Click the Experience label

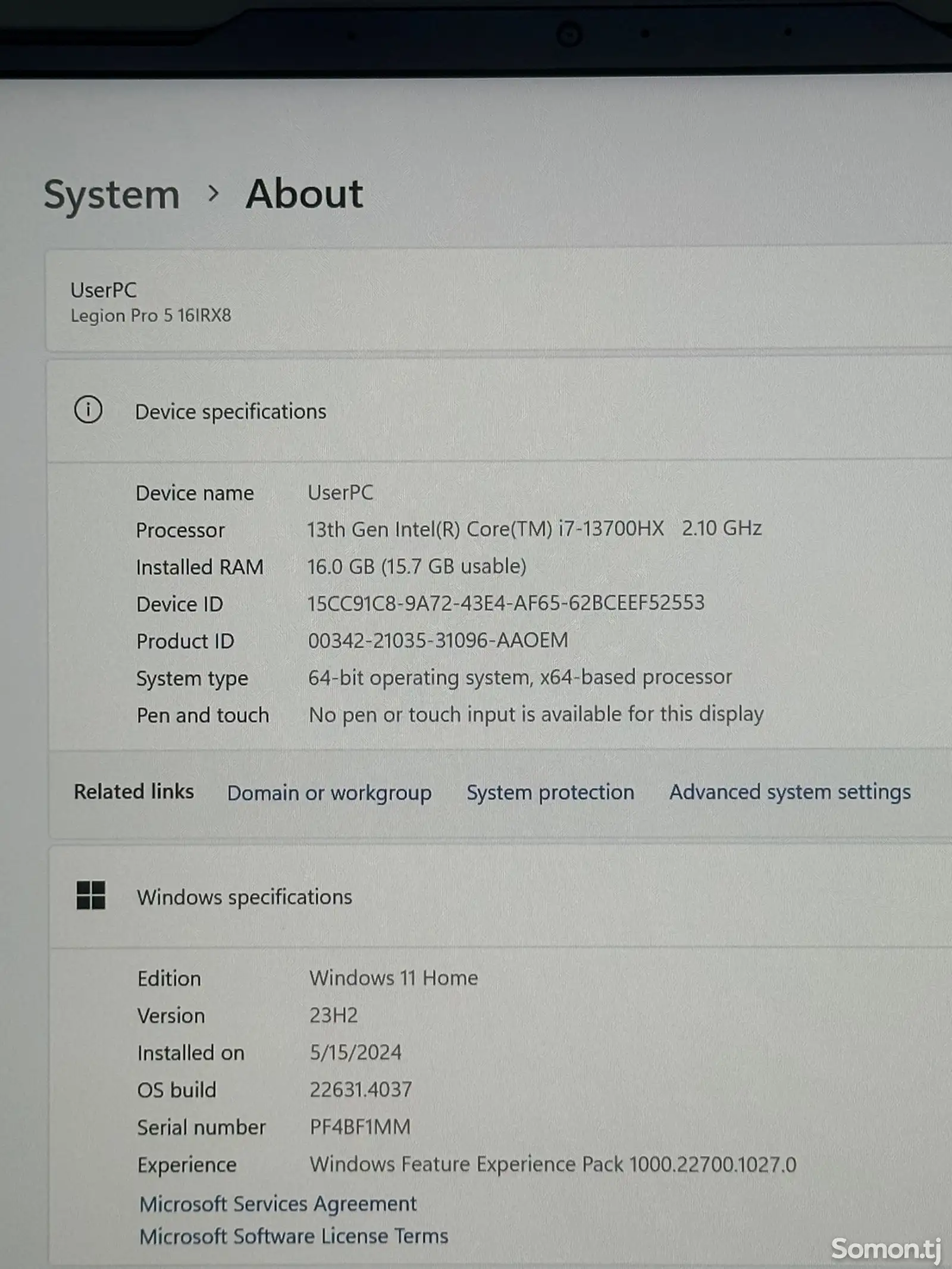point(187,1165)
